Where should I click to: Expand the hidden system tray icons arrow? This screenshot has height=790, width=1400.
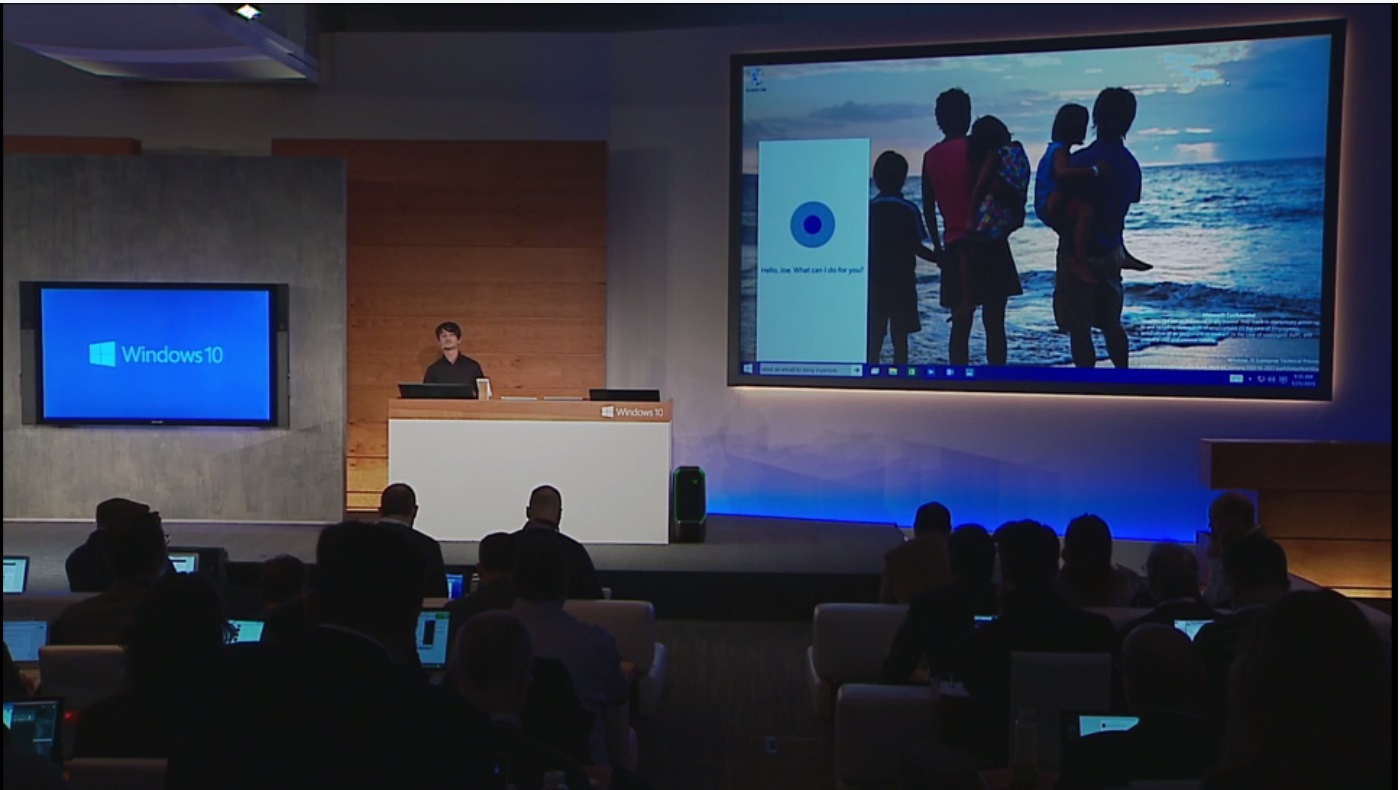click(x=1250, y=379)
